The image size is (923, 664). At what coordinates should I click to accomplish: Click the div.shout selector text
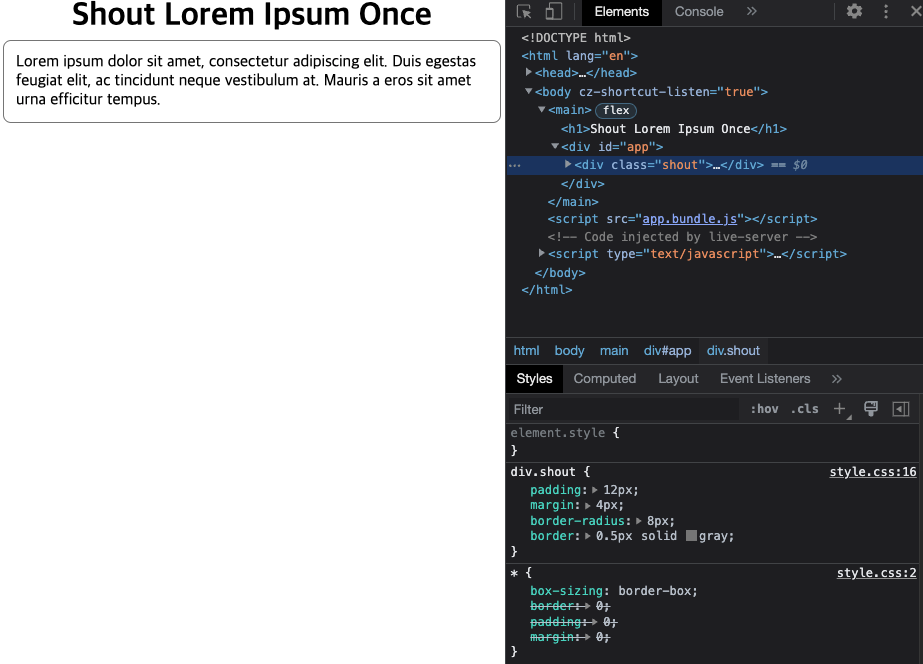coord(543,472)
